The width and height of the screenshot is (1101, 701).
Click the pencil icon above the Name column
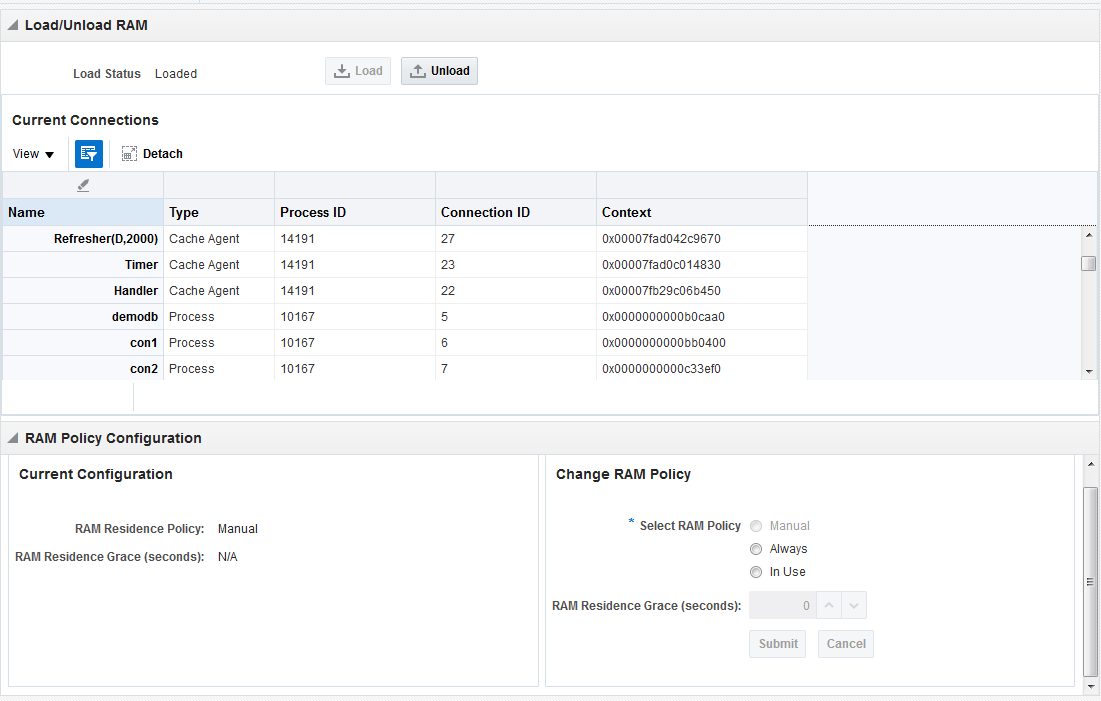[83, 186]
